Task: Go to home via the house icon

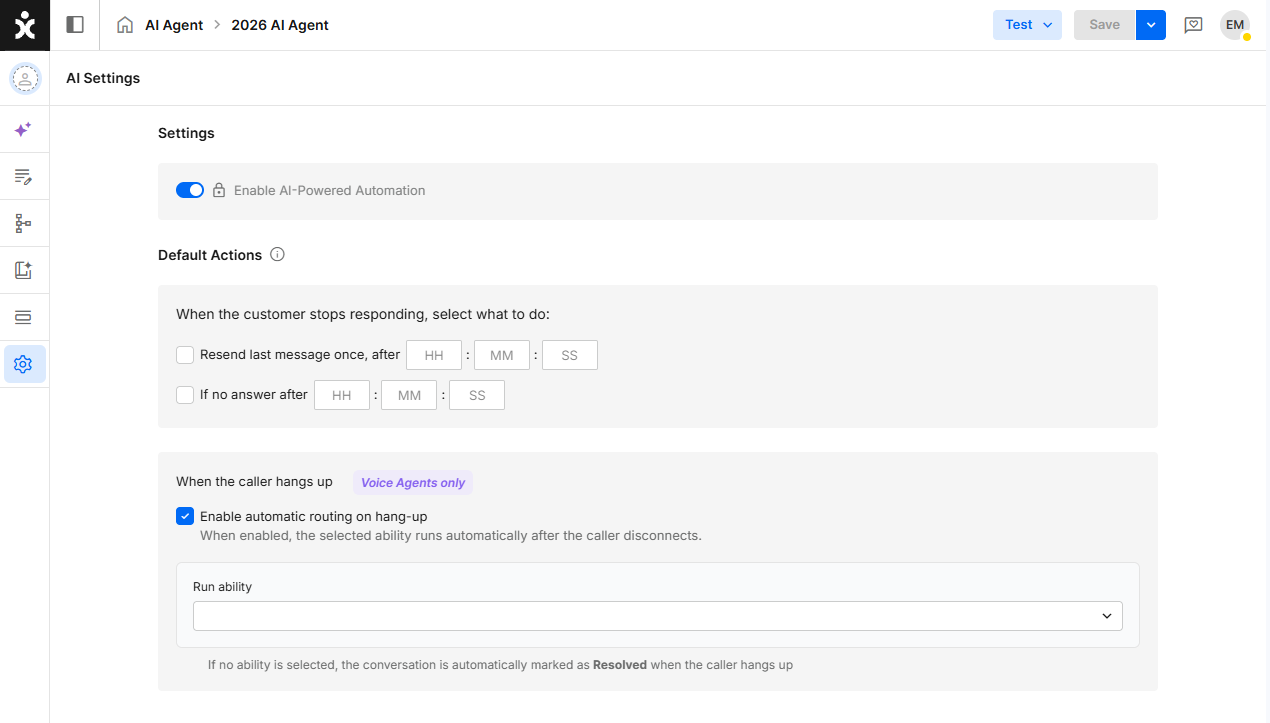Action: click(x=125, y=25)
